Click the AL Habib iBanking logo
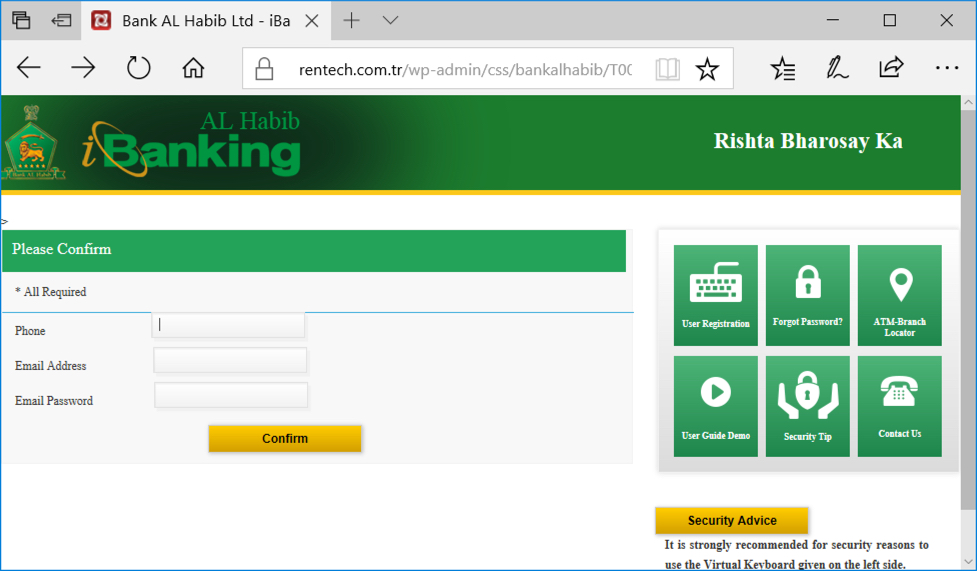The height and width of the screenshot is (571, 977). (191, 143)
